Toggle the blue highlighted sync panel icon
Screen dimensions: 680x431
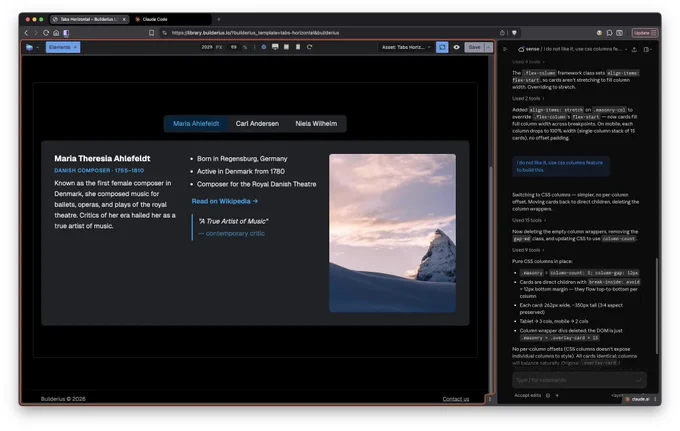click(442, 47)
